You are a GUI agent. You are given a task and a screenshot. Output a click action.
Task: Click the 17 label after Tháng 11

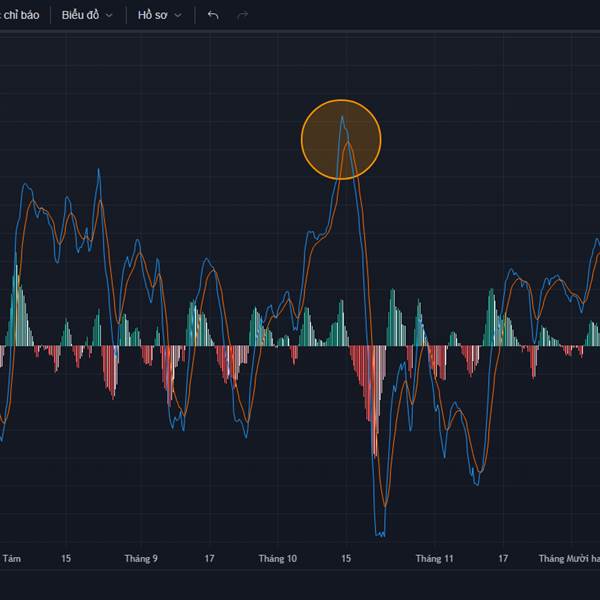point(503,559)
